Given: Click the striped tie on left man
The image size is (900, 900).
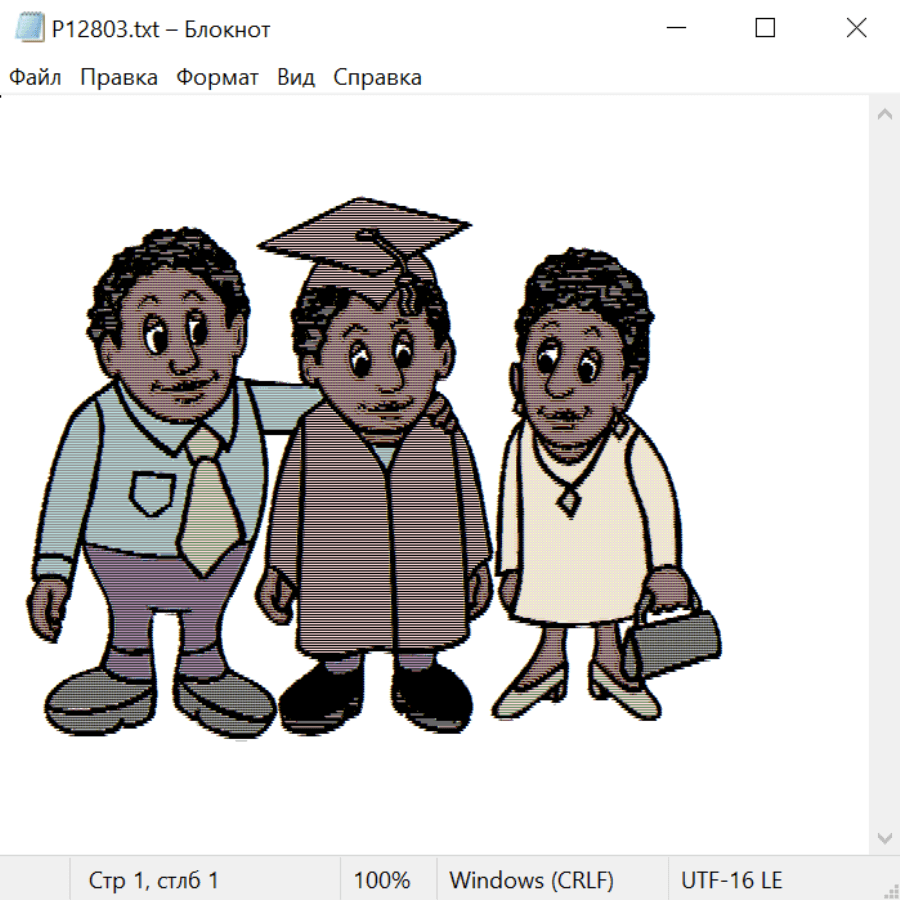Looking at the screenshot, I should click(210, 500).
